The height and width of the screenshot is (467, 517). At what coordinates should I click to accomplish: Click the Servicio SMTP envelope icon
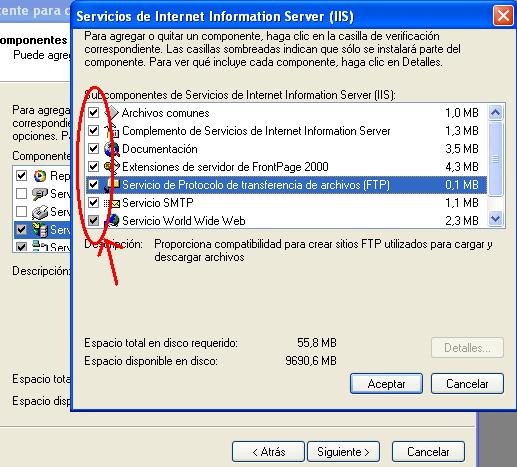pos(112,203)
